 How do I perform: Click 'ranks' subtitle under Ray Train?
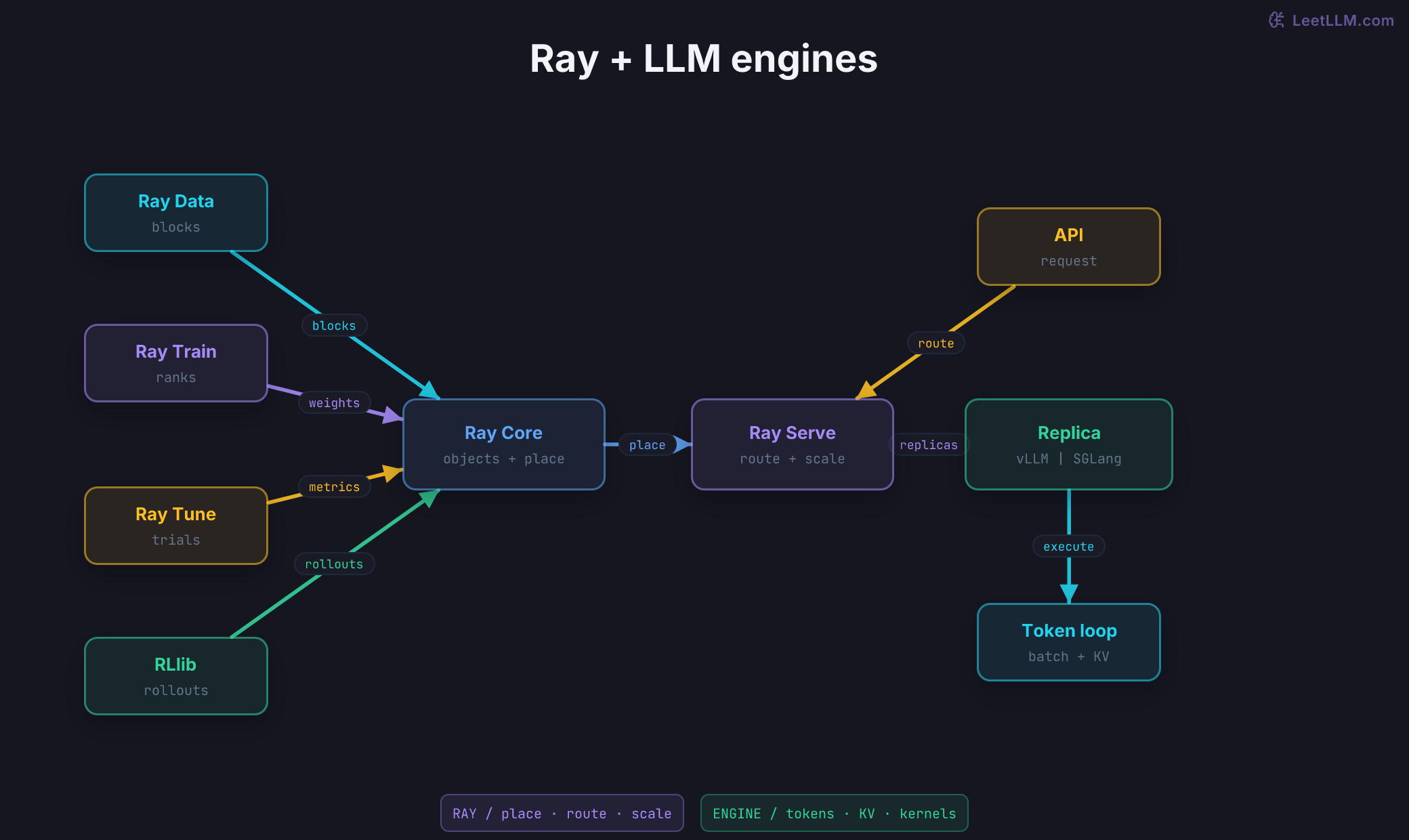tap(176, 377)
